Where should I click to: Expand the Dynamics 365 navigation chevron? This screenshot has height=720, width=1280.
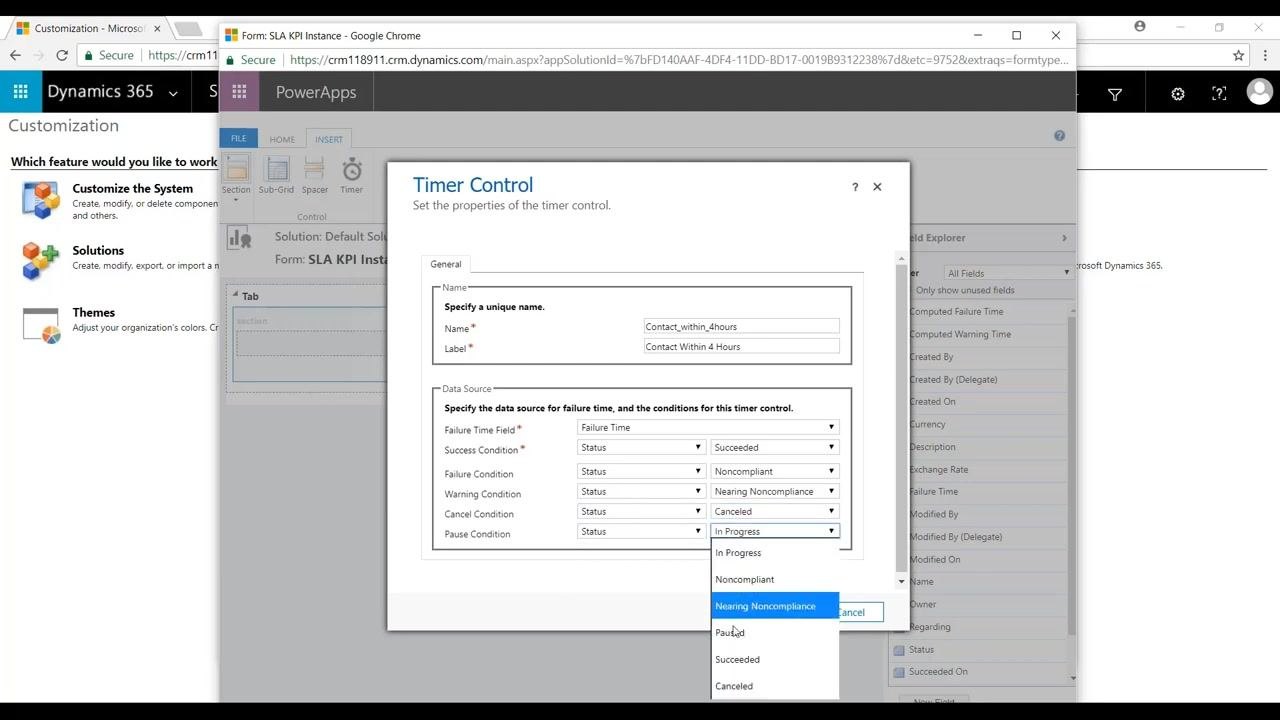(173, 93)
